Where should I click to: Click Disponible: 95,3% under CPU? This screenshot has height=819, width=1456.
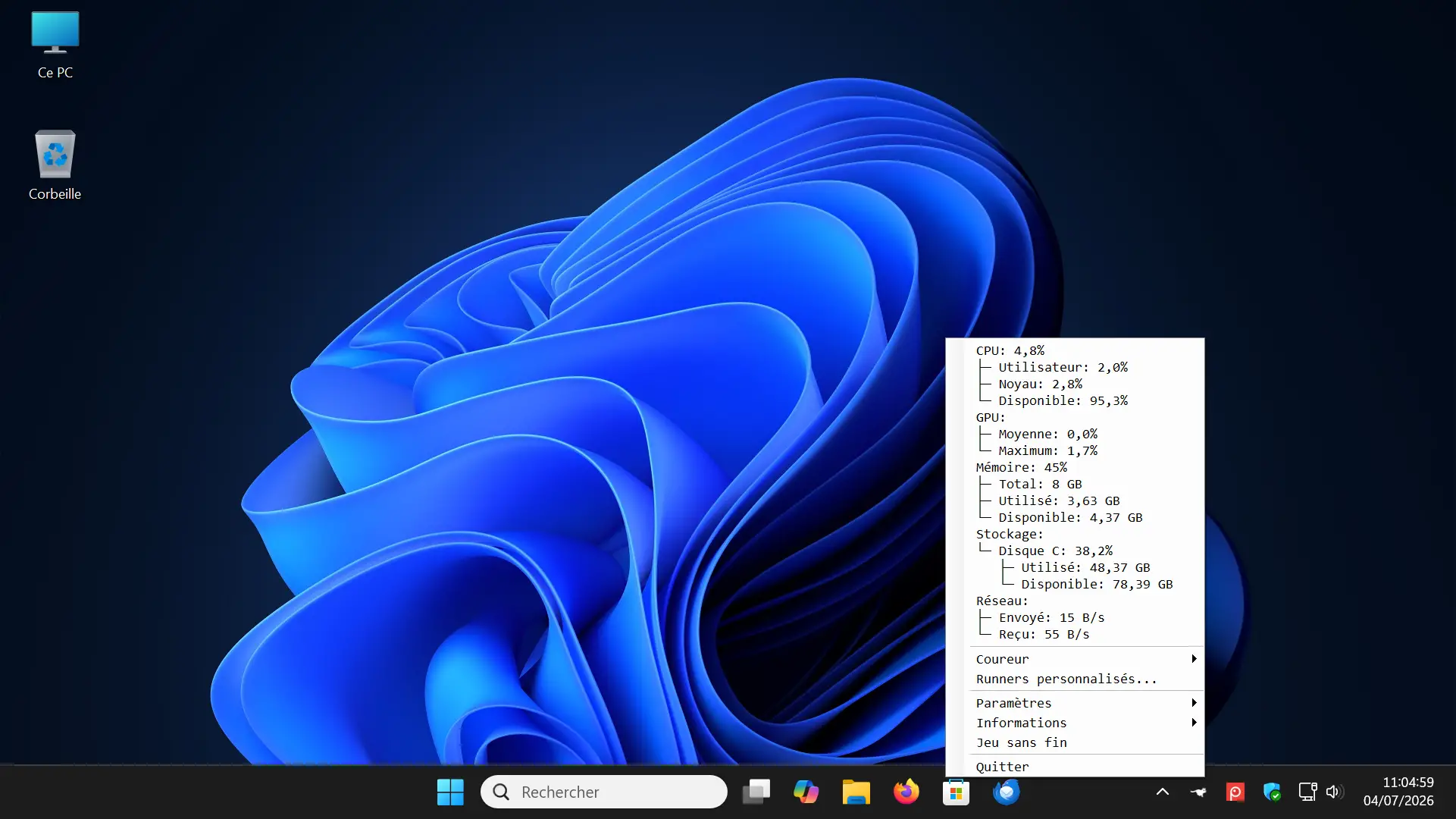(x=1063, y=400)
